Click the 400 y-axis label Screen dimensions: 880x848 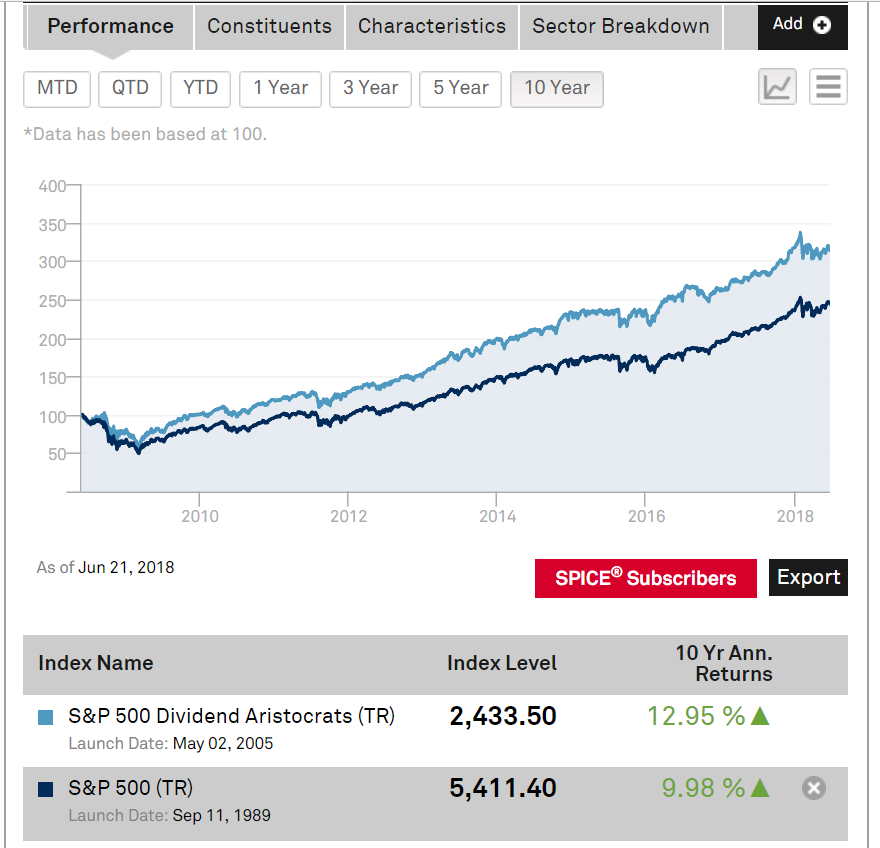52,186
